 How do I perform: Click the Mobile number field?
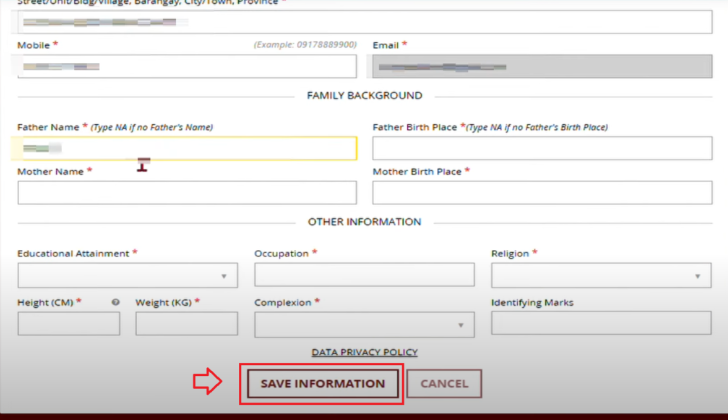tap(187, 66)
